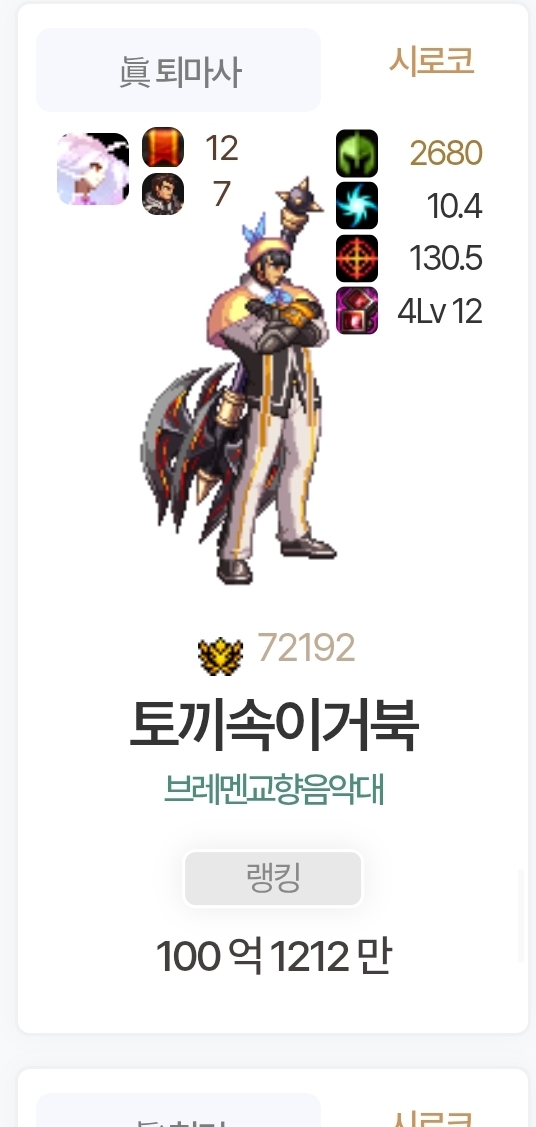
Task: Click the damage total 100 억 1212 만
Action: click(x=273, y=956)
